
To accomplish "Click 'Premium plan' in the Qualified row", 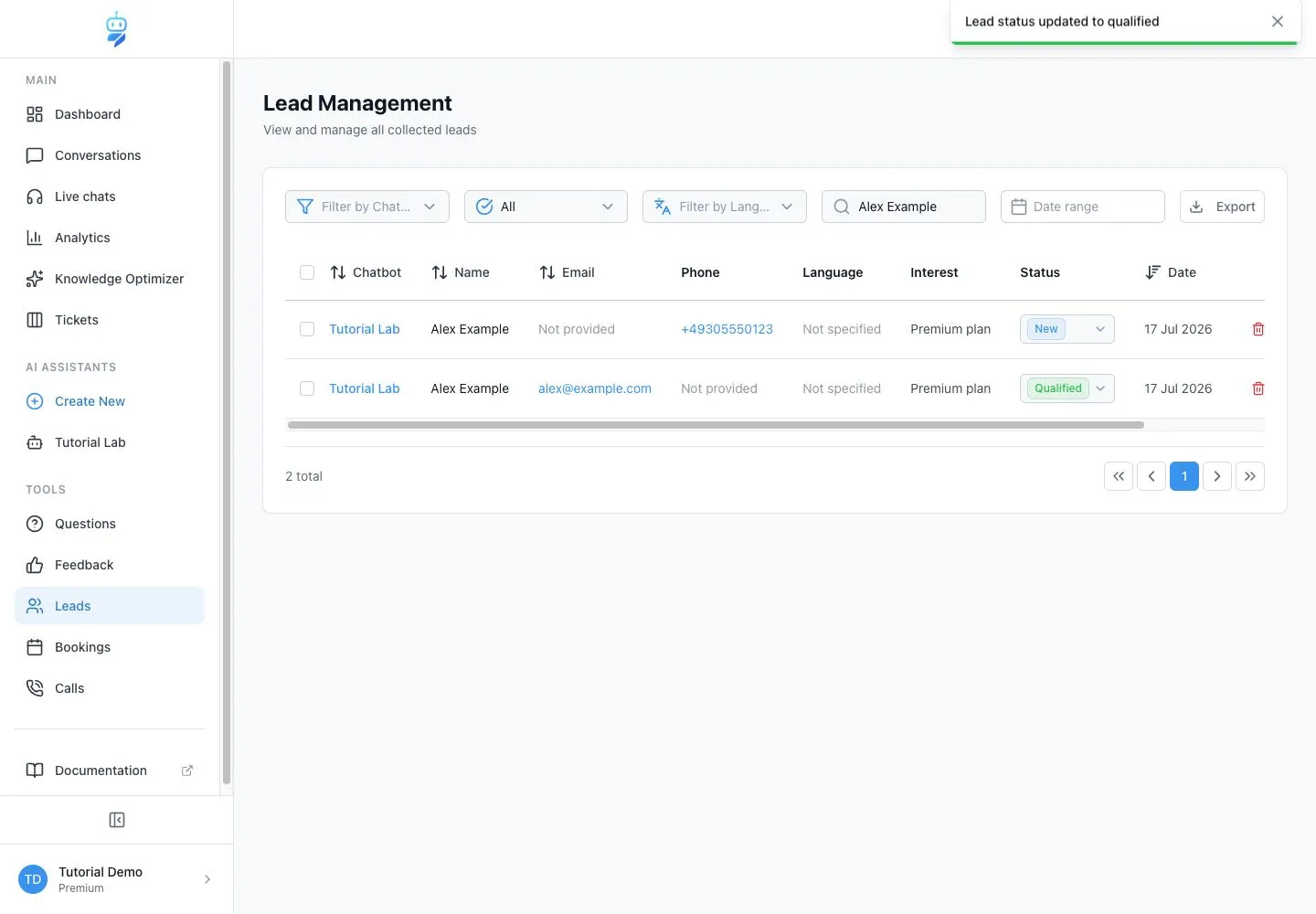I will 950,388.
